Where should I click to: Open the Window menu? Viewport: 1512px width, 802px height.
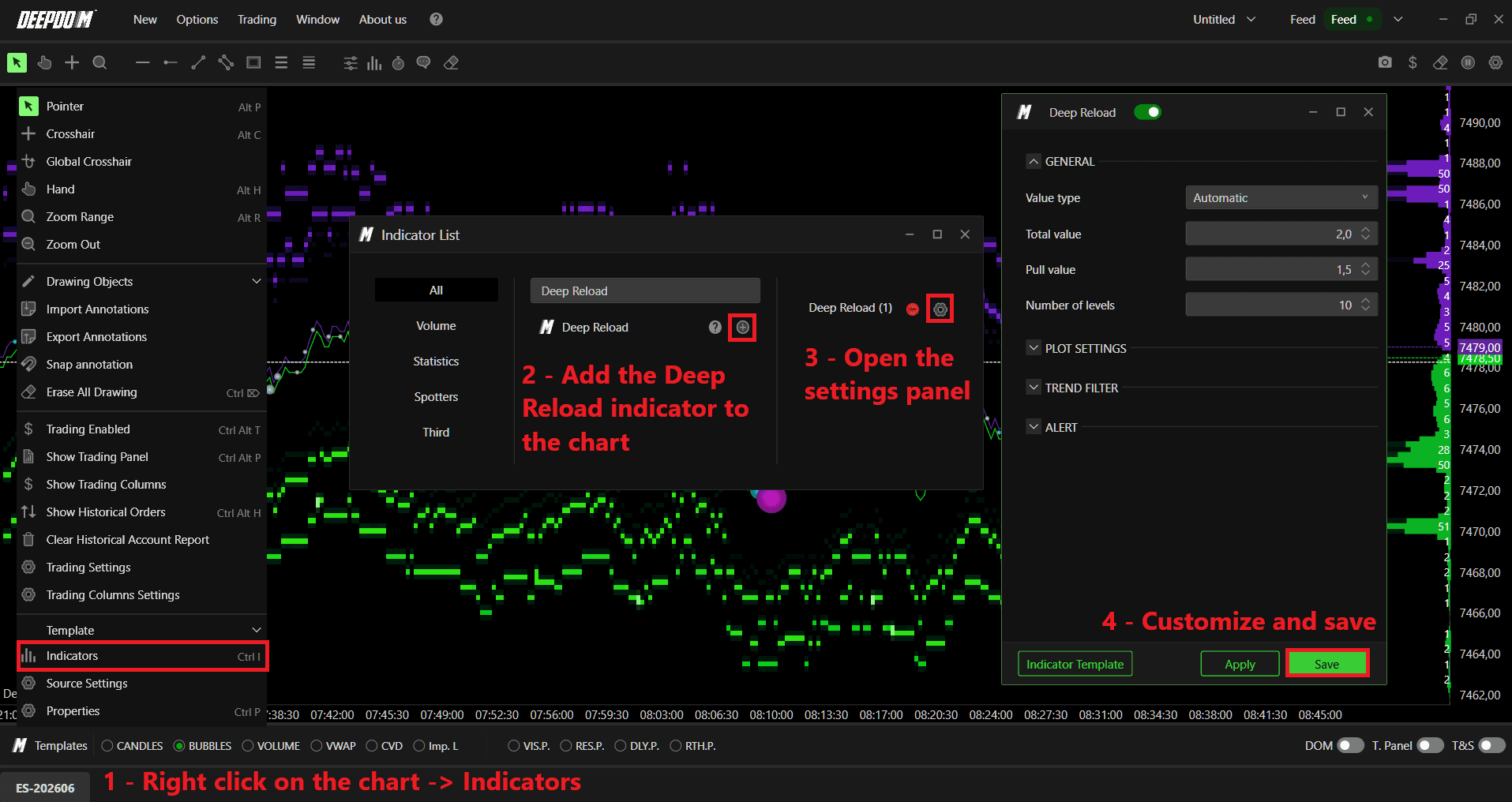(x=317, y=19)
